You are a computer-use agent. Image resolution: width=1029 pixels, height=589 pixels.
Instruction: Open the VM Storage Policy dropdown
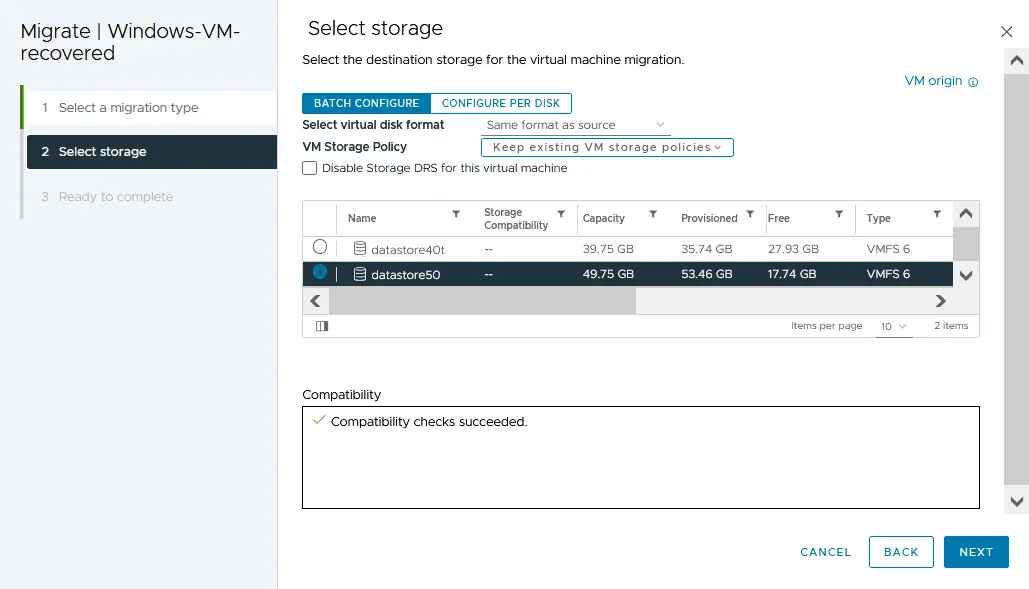pyautogui.click(x=607, y=147)
